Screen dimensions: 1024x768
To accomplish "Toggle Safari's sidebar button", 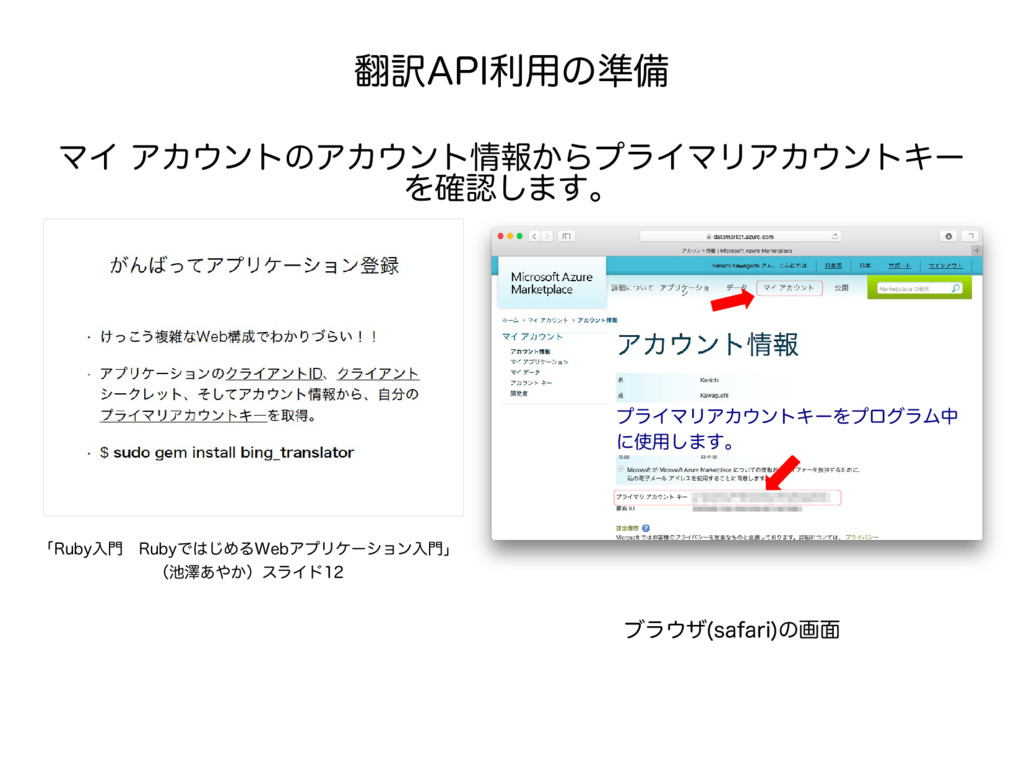I will (566, 236).
